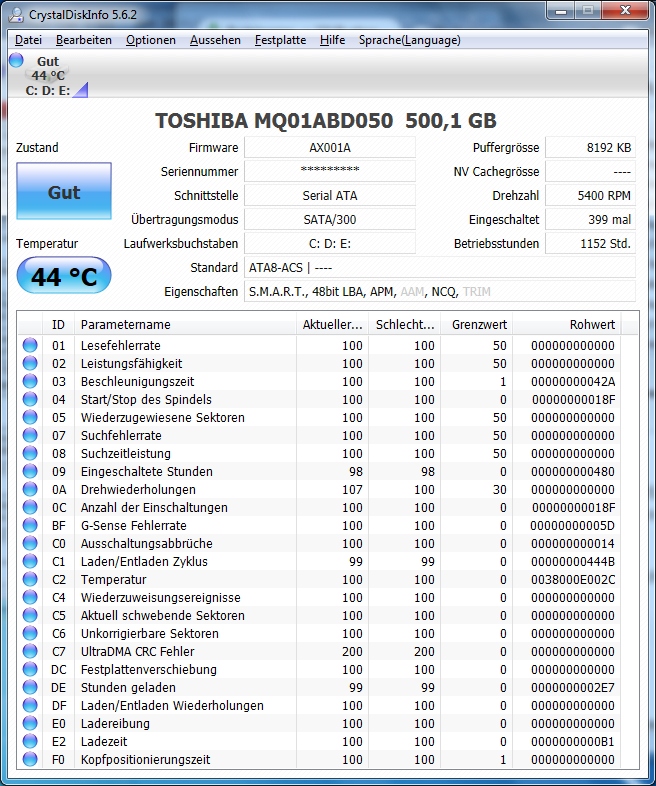Click the raw value 0000000444B

coord(573,562)
